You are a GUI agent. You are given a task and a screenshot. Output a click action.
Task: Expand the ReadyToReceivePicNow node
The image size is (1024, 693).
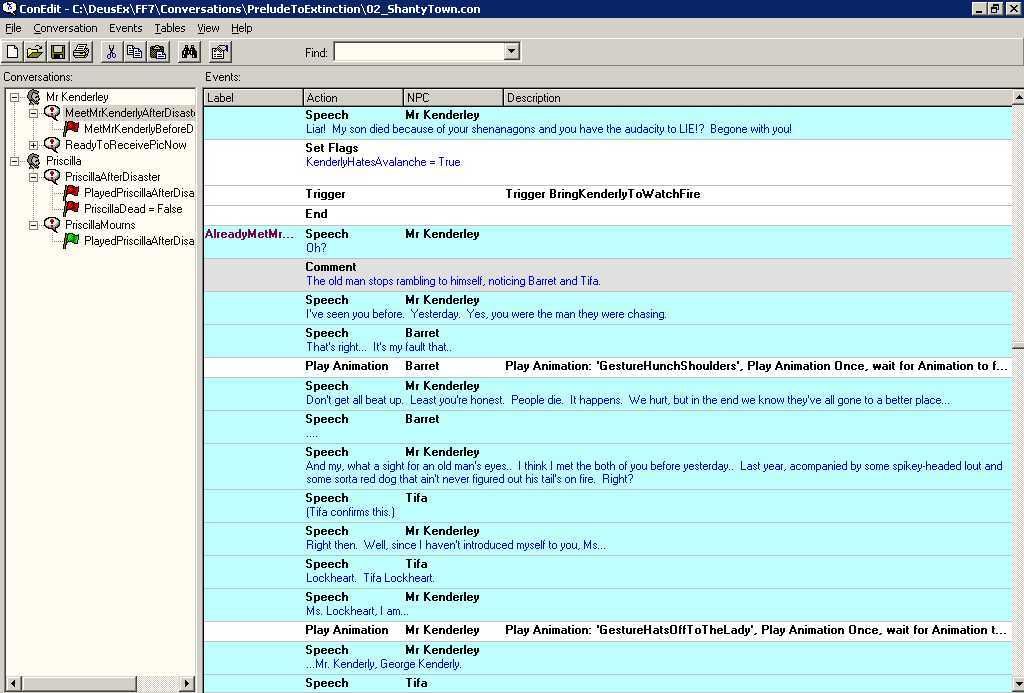click(x=33, y=145)
